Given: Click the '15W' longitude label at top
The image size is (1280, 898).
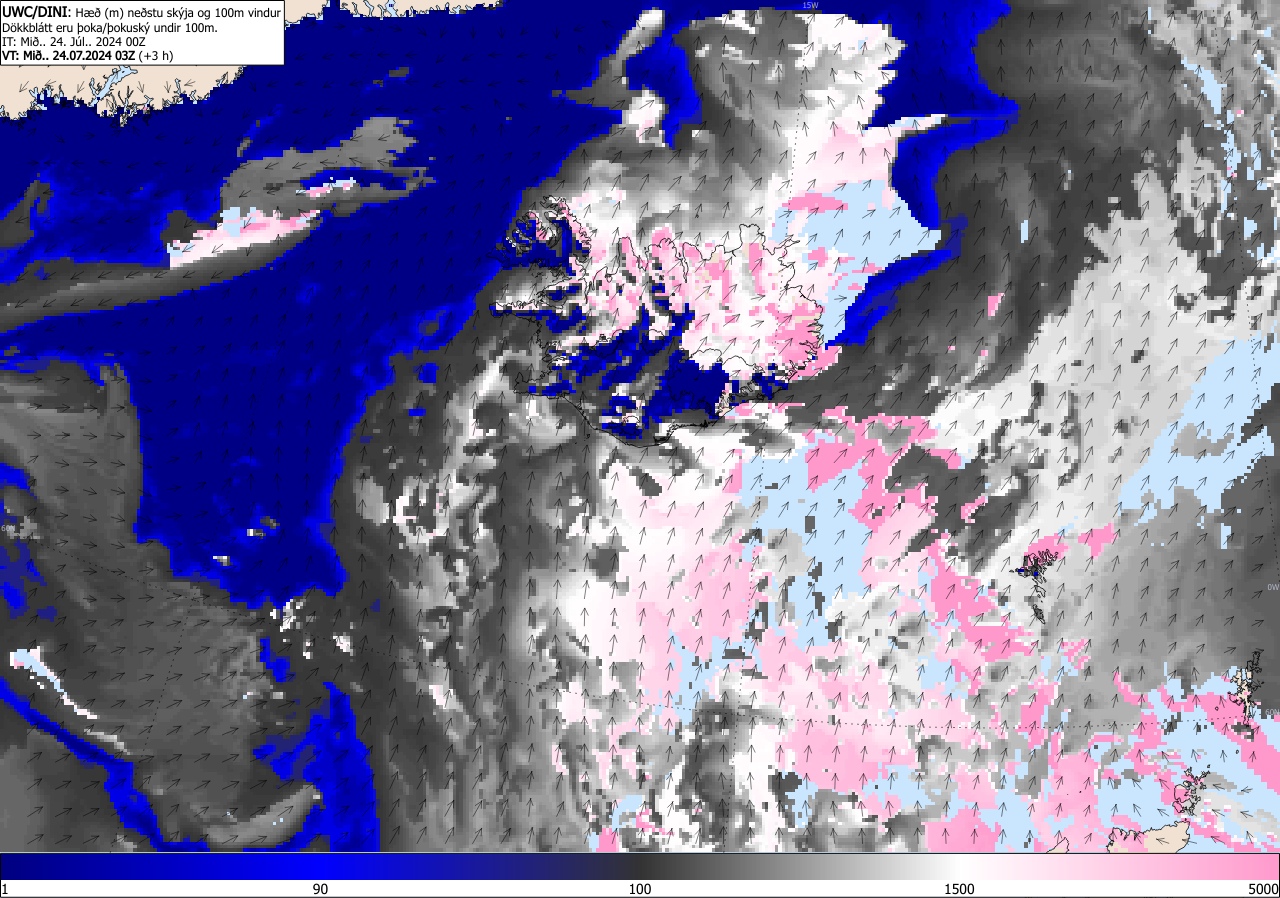Looking at the screenshot, I should pos(809,5).
